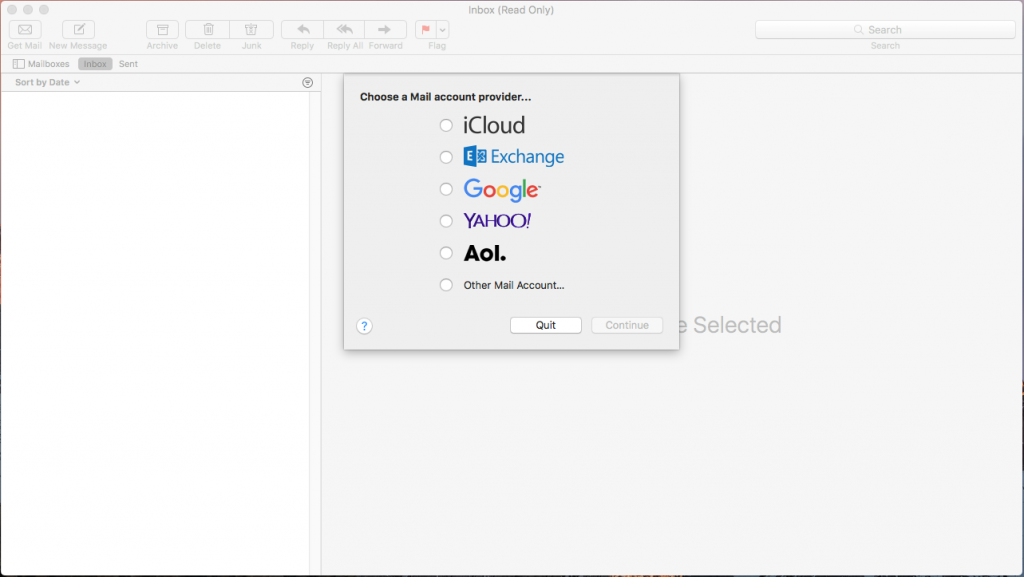
Task: Select the Yahoo radio button
Action: pos(446,221)
